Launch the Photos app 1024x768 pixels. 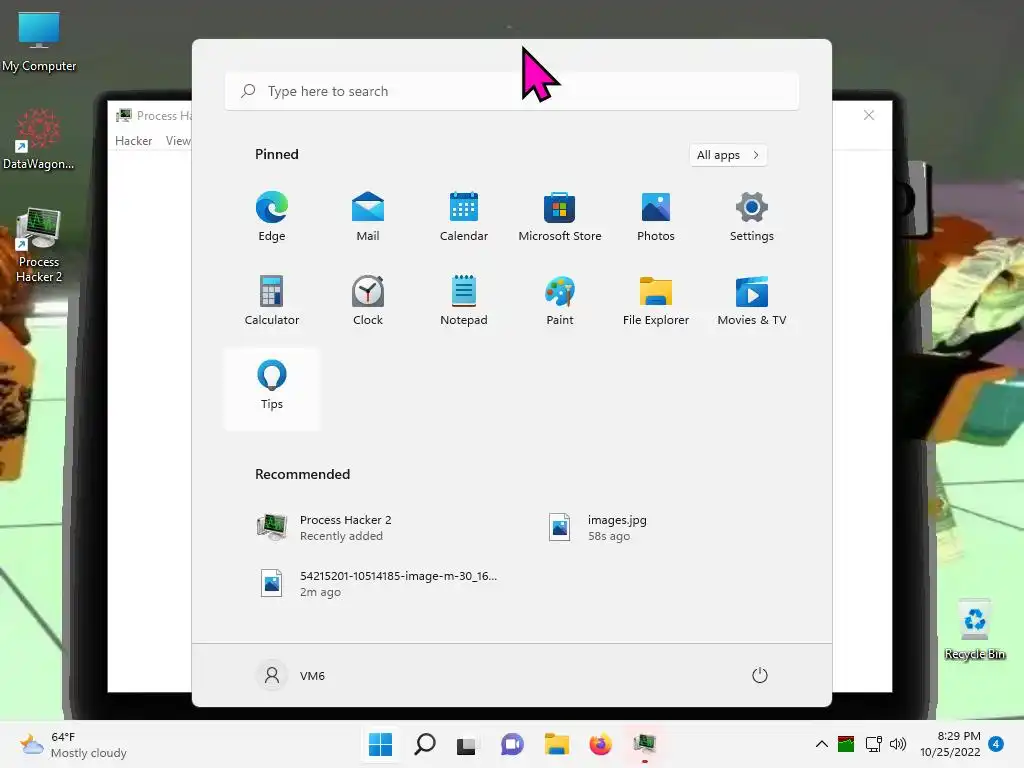click(656, 216)
